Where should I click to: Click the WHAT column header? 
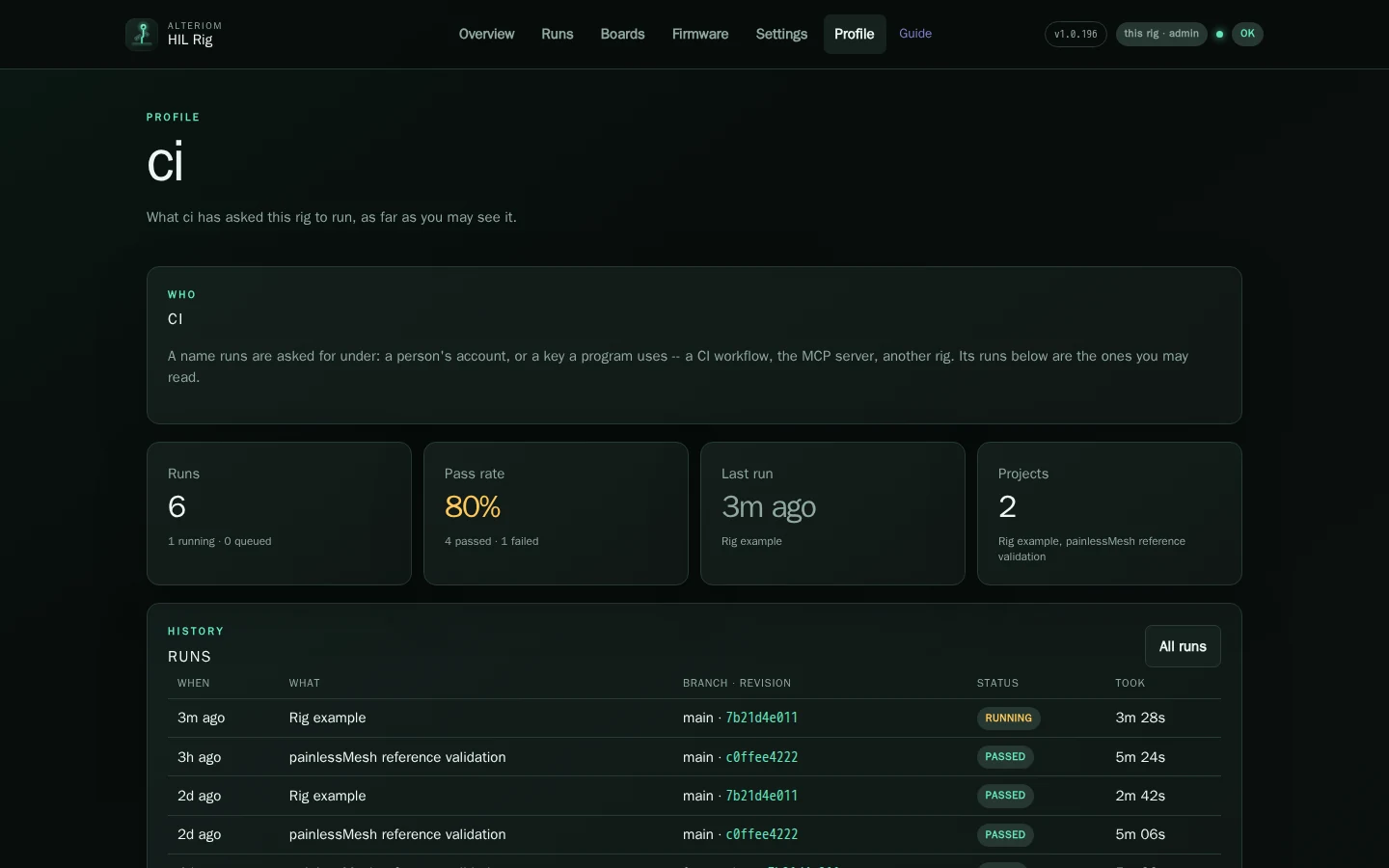(x=305, y=683)
